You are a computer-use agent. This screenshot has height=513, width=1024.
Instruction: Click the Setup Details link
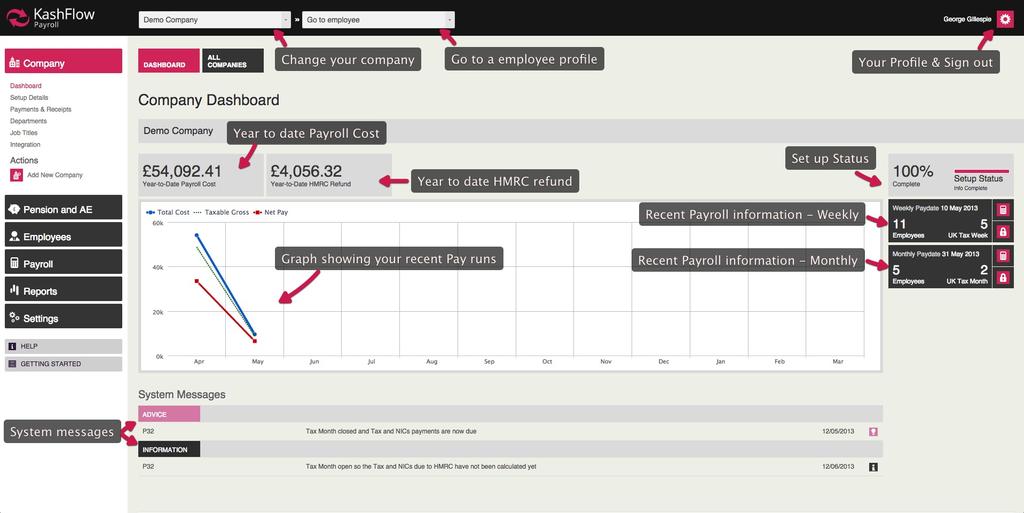click(x=29, y=98)
